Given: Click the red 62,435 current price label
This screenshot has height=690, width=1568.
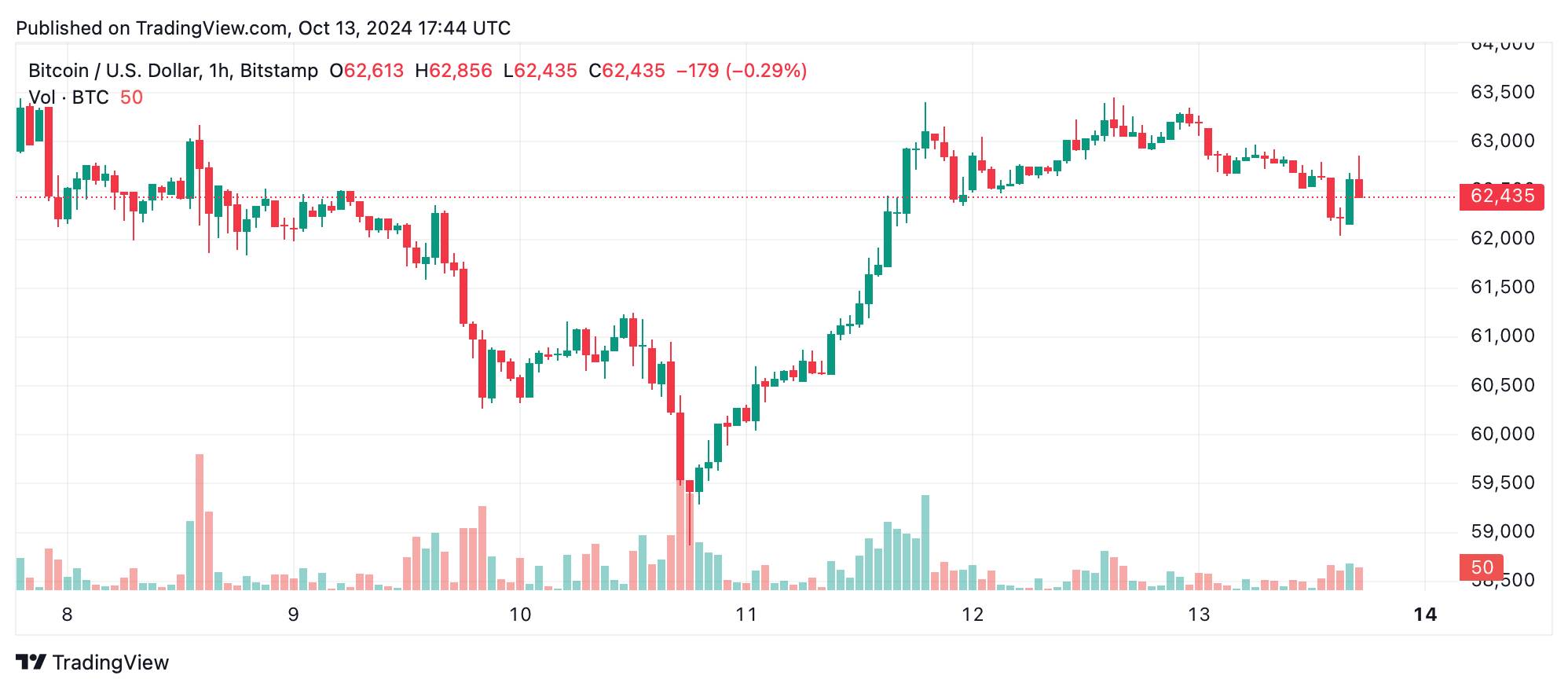Looking at the screenshot, I should [1501, 196].
